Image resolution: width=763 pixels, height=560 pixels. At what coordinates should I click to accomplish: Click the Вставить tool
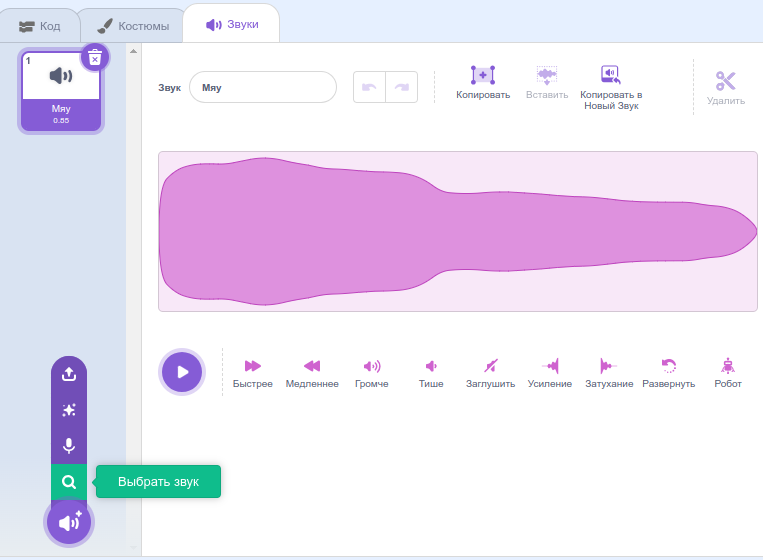pyautogui.click(x=547, y=82)
